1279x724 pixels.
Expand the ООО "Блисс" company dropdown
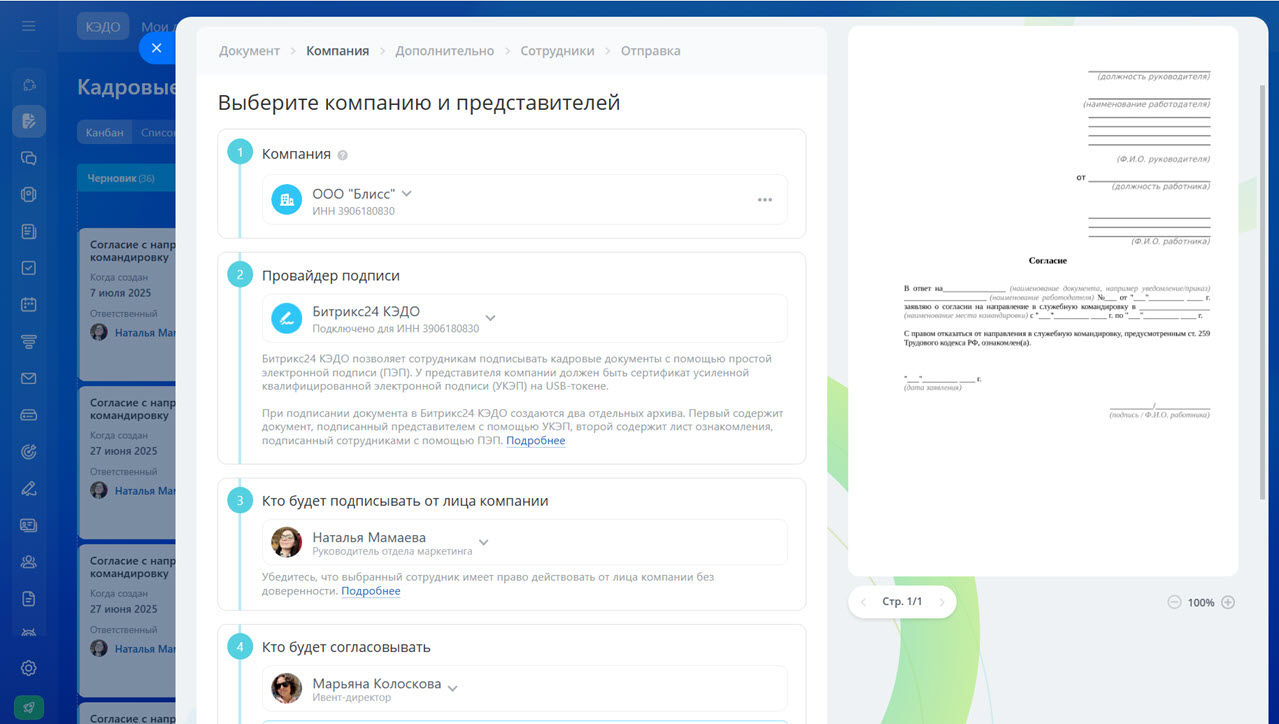pyautogui.click(x=407, y=194)
